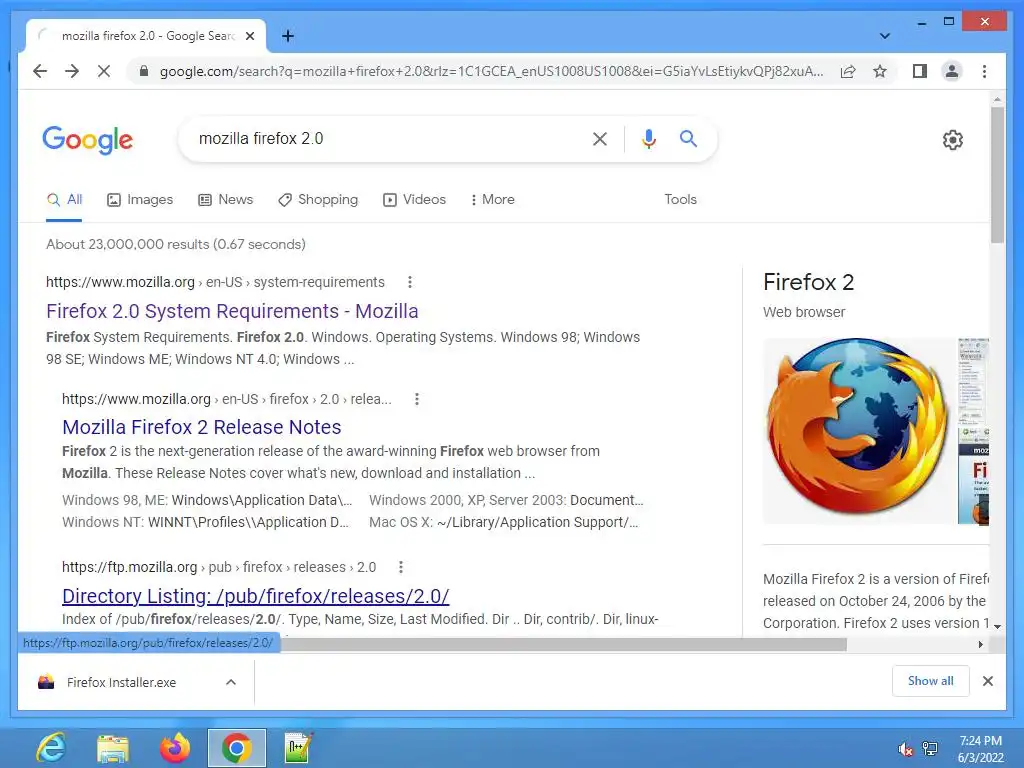Switch to the News results tab
The height and width of the screenshot is (768, 1024).
pos(226,199)
